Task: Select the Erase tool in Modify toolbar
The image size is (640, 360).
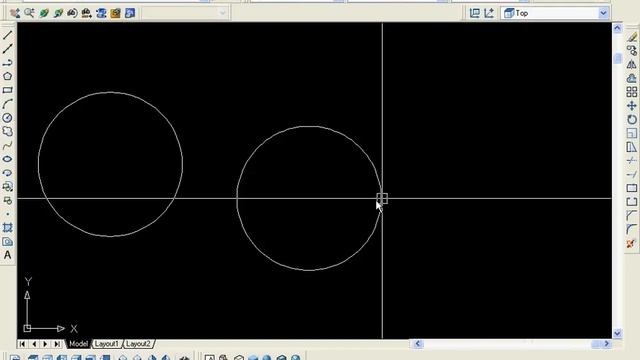Action: pyautogui.click(x=632, y=37)
